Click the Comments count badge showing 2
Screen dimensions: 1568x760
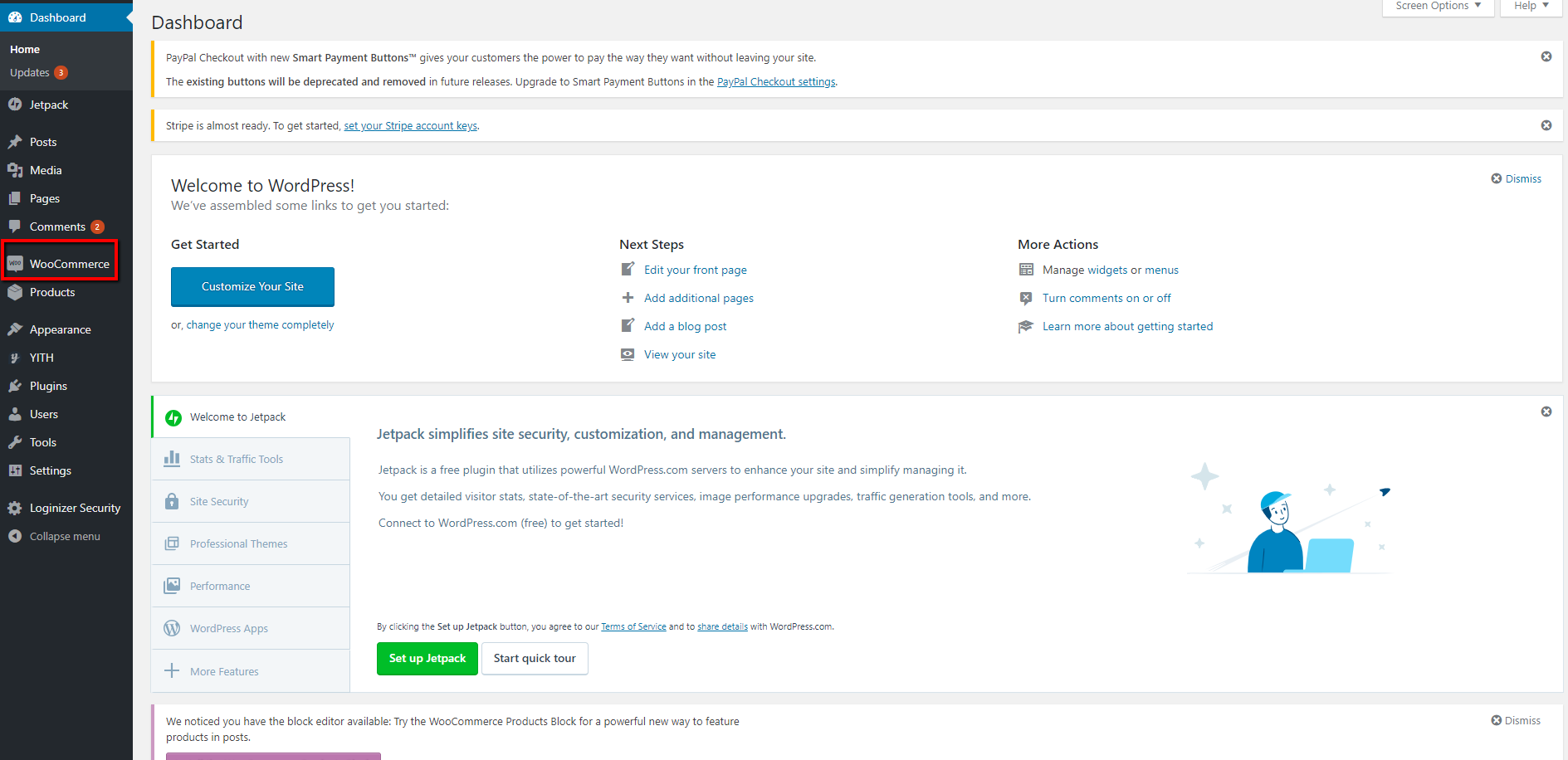97,227
